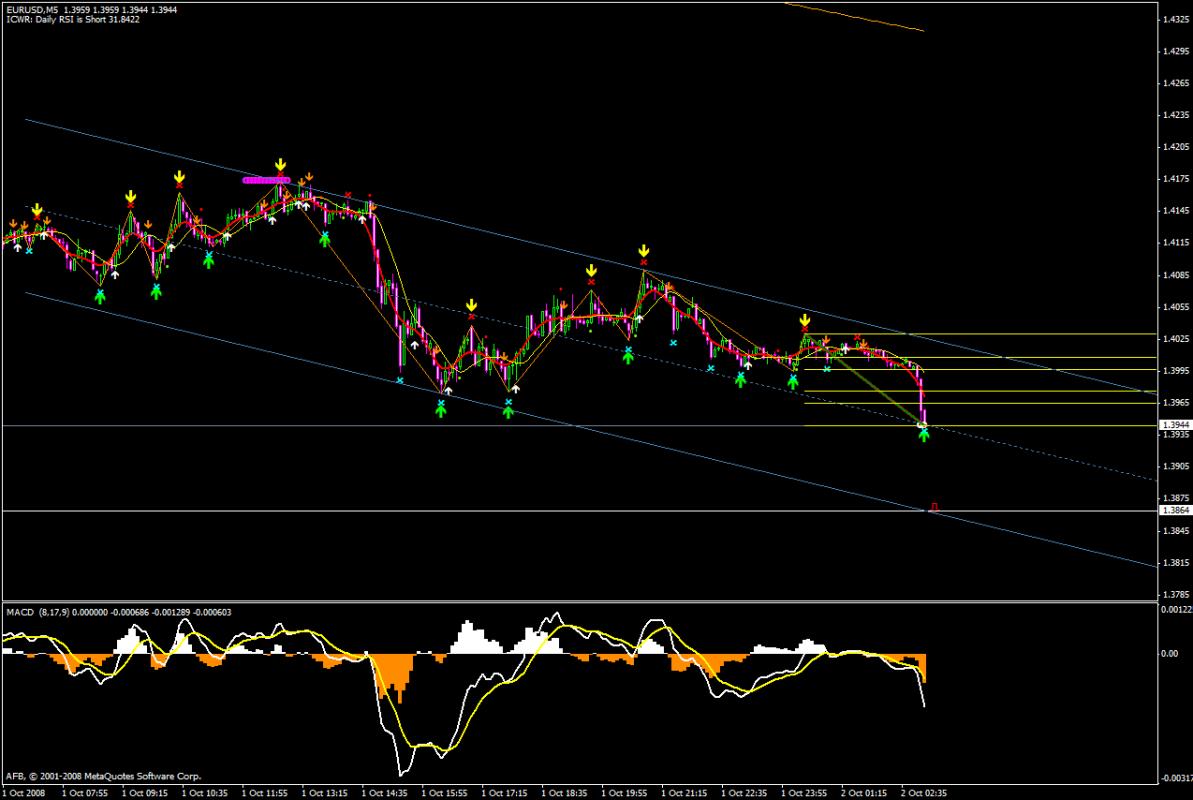Click the MetaQuotes Software Corp. copyright text
The height and width of the screenshot is (800, 1193).
(x=103, y=775)
